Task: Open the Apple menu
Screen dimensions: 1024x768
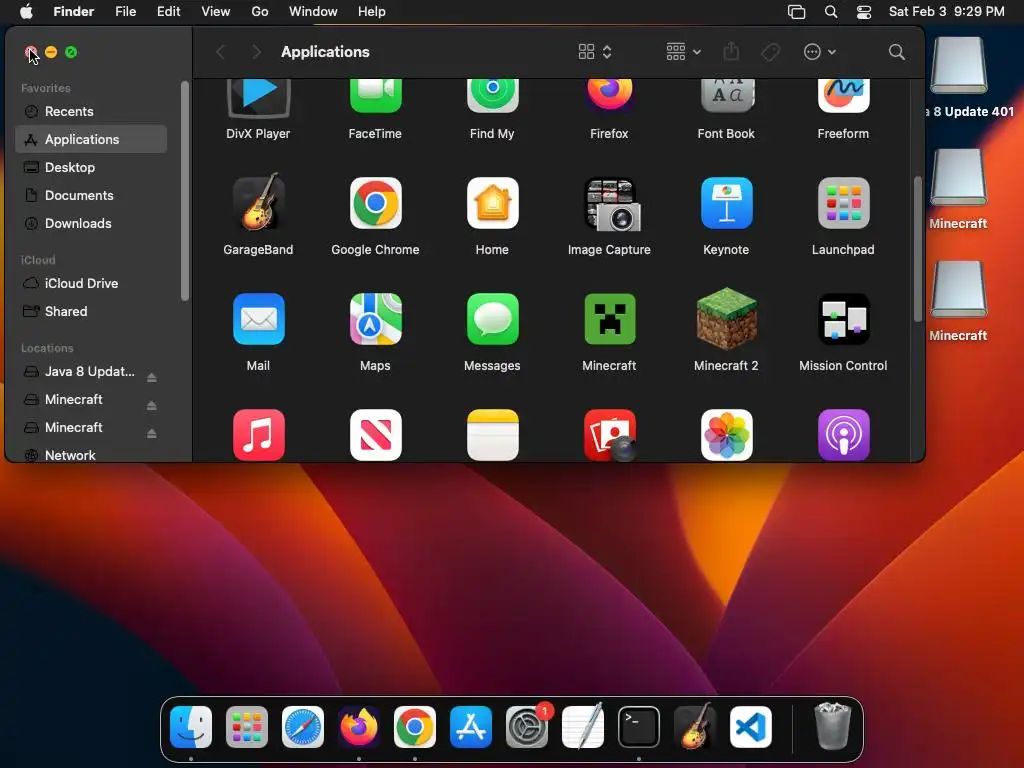Action: point(26,12)
